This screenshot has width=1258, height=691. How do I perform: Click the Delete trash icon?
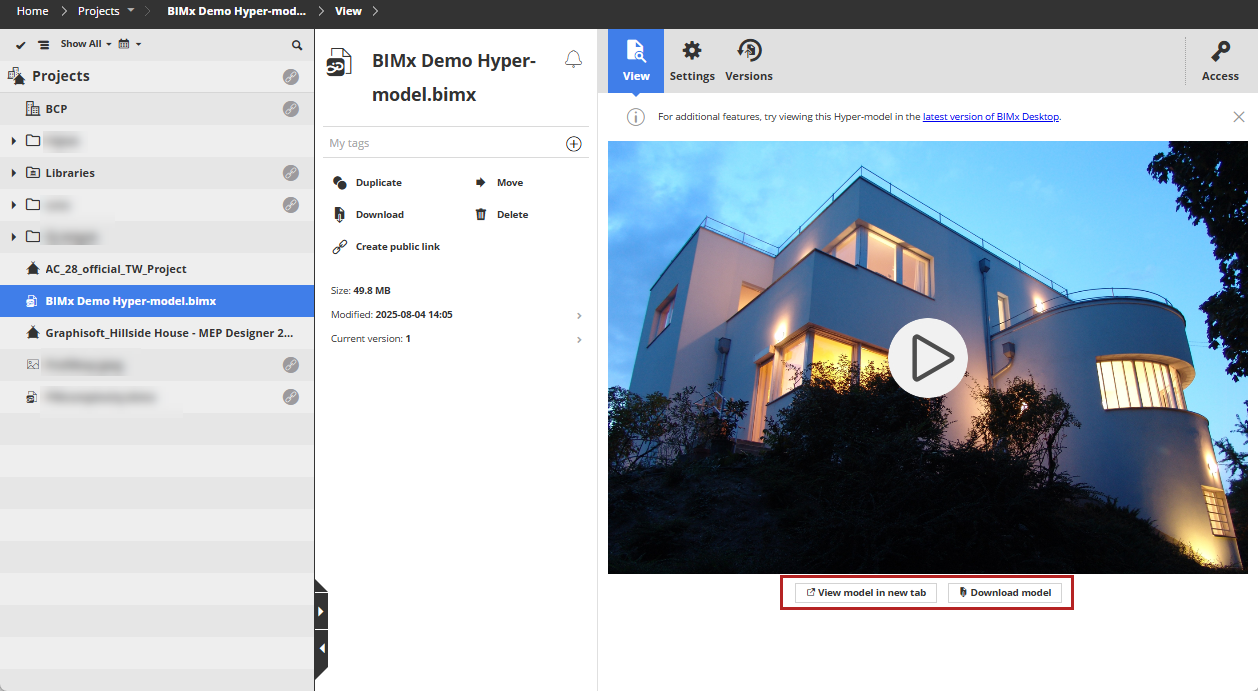click(x=481, y=214)
